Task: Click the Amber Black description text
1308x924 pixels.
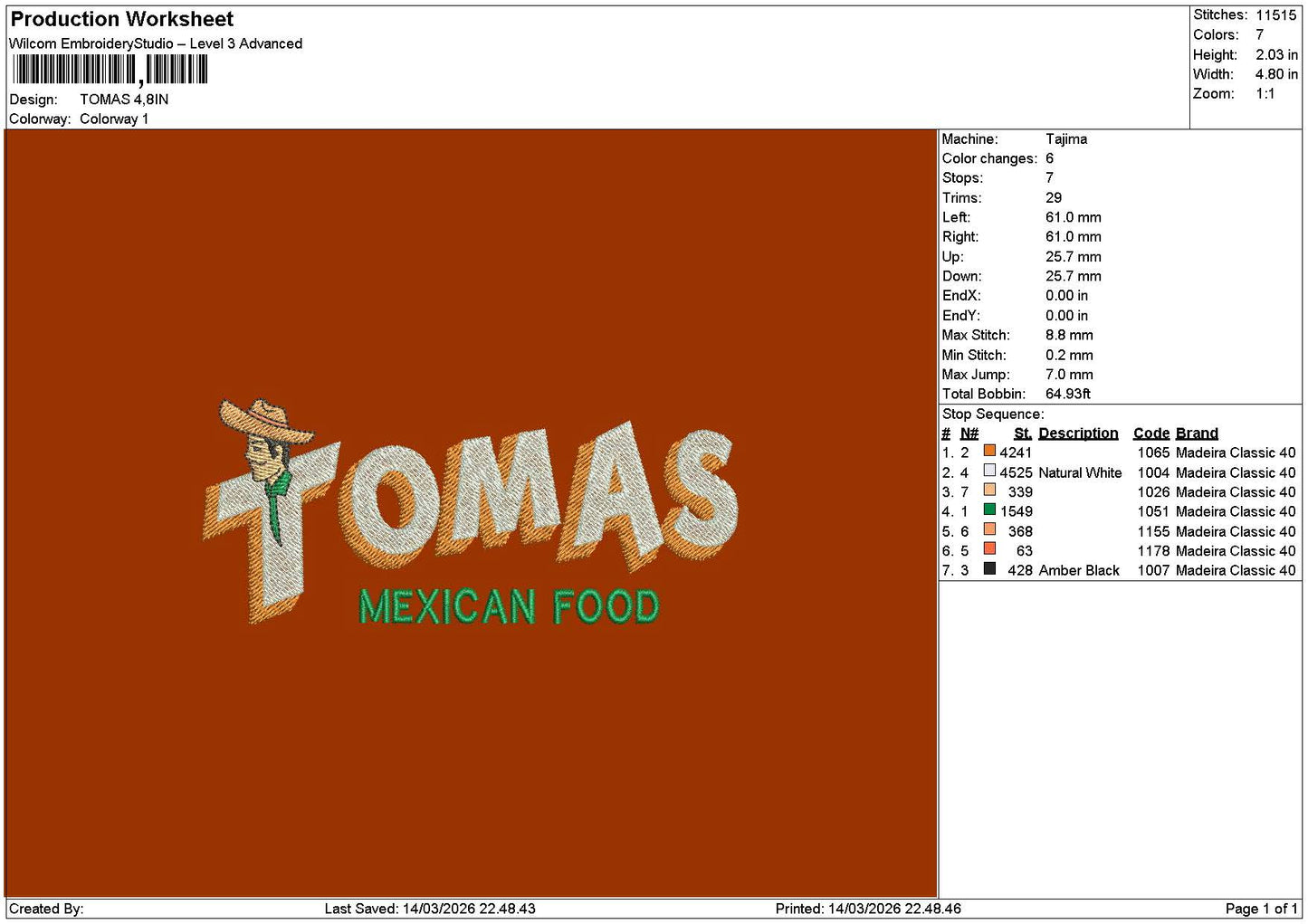Action: (1079, 570)
